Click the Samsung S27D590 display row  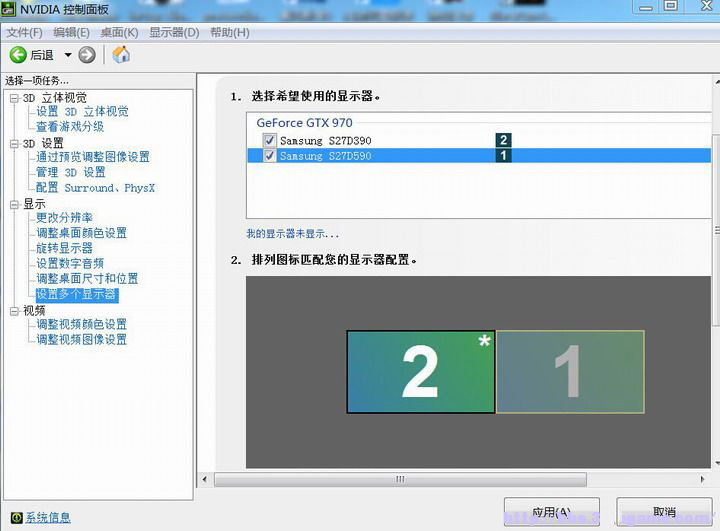pos(478,155)
